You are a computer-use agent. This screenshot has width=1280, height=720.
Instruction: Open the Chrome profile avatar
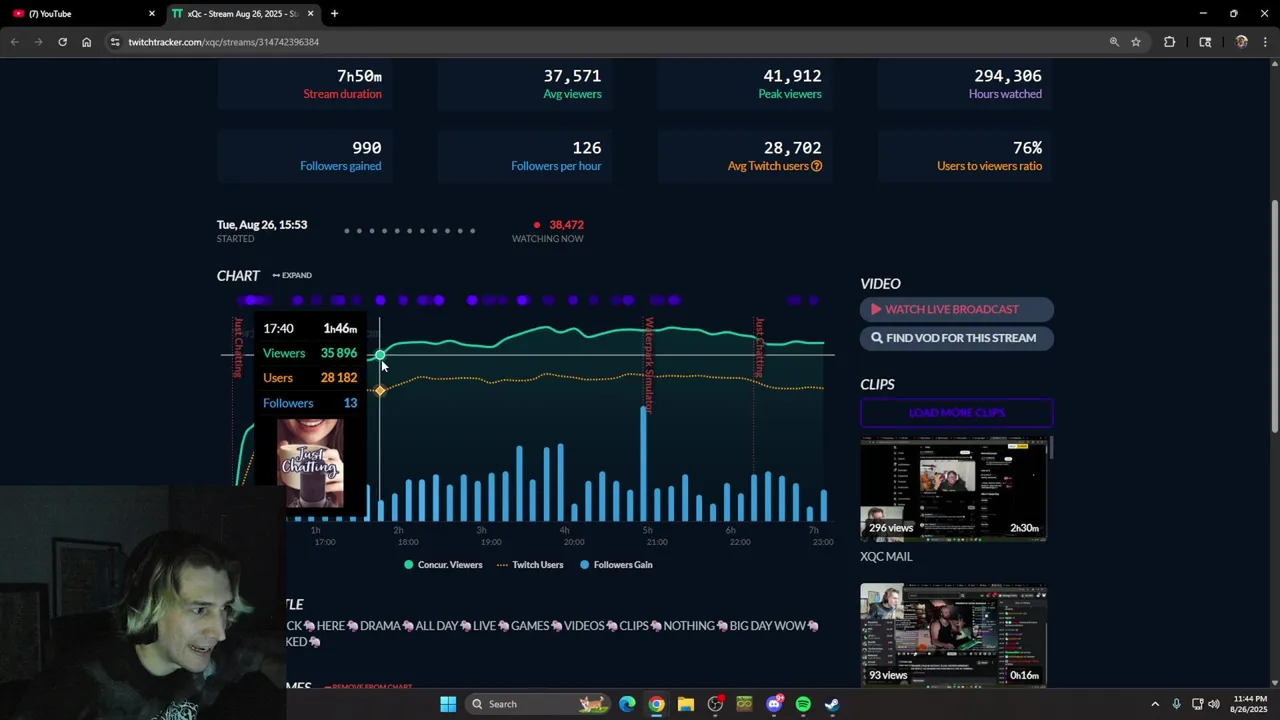point(1241,42)
